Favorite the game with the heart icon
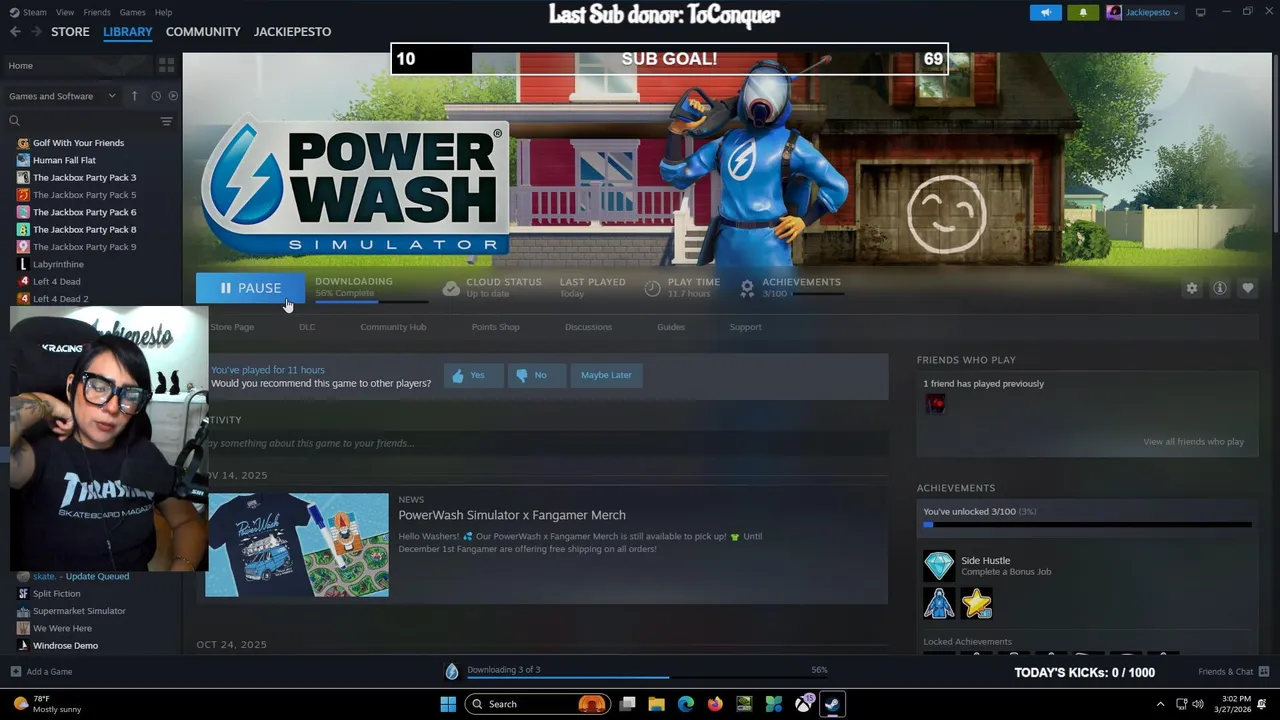1280x720 pixels. coord(1247,288)
